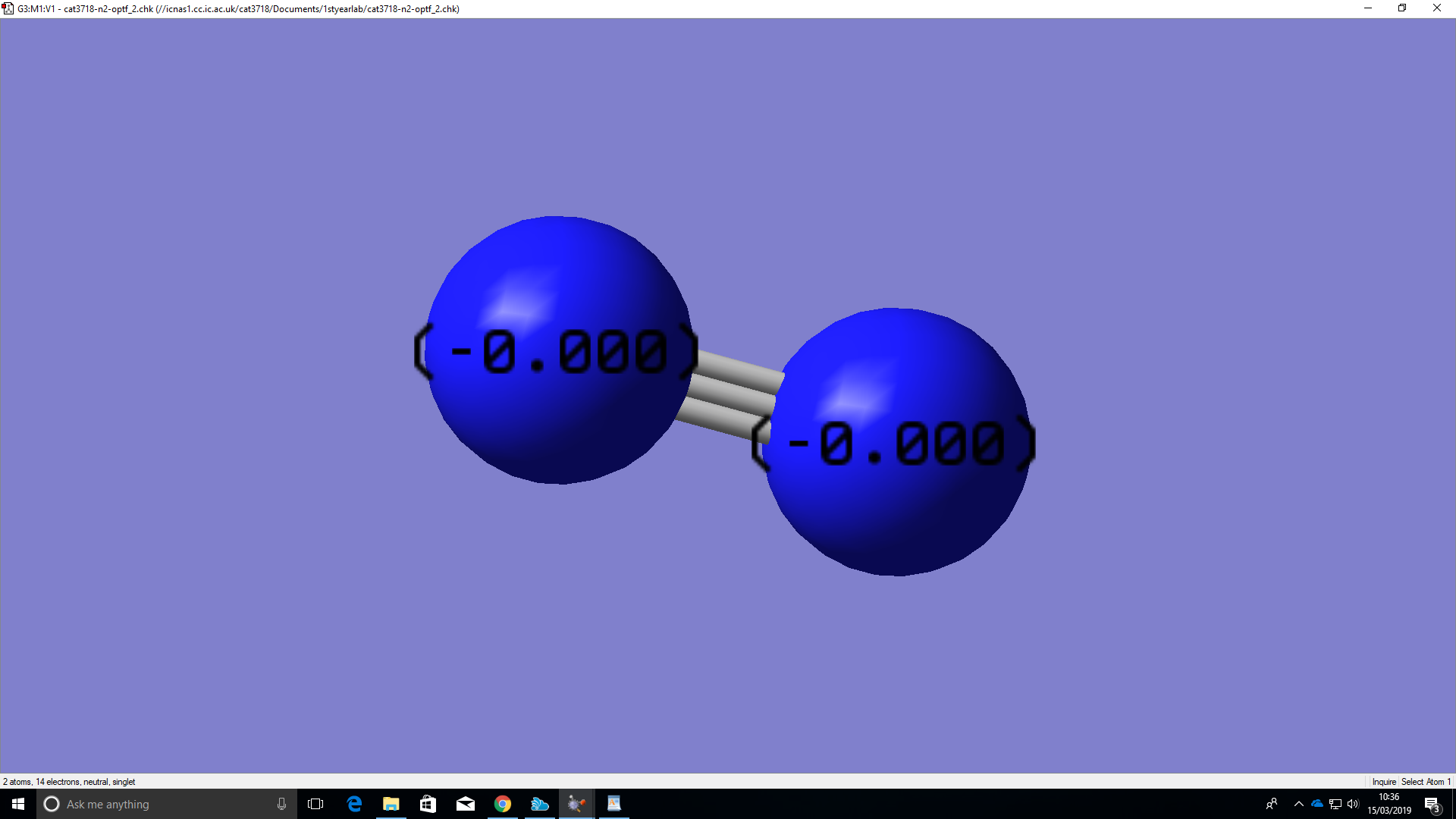Viewport: 1456px width, 819px height.
Task: Open the Windows Start menu
Action: [x=18, y=804]
